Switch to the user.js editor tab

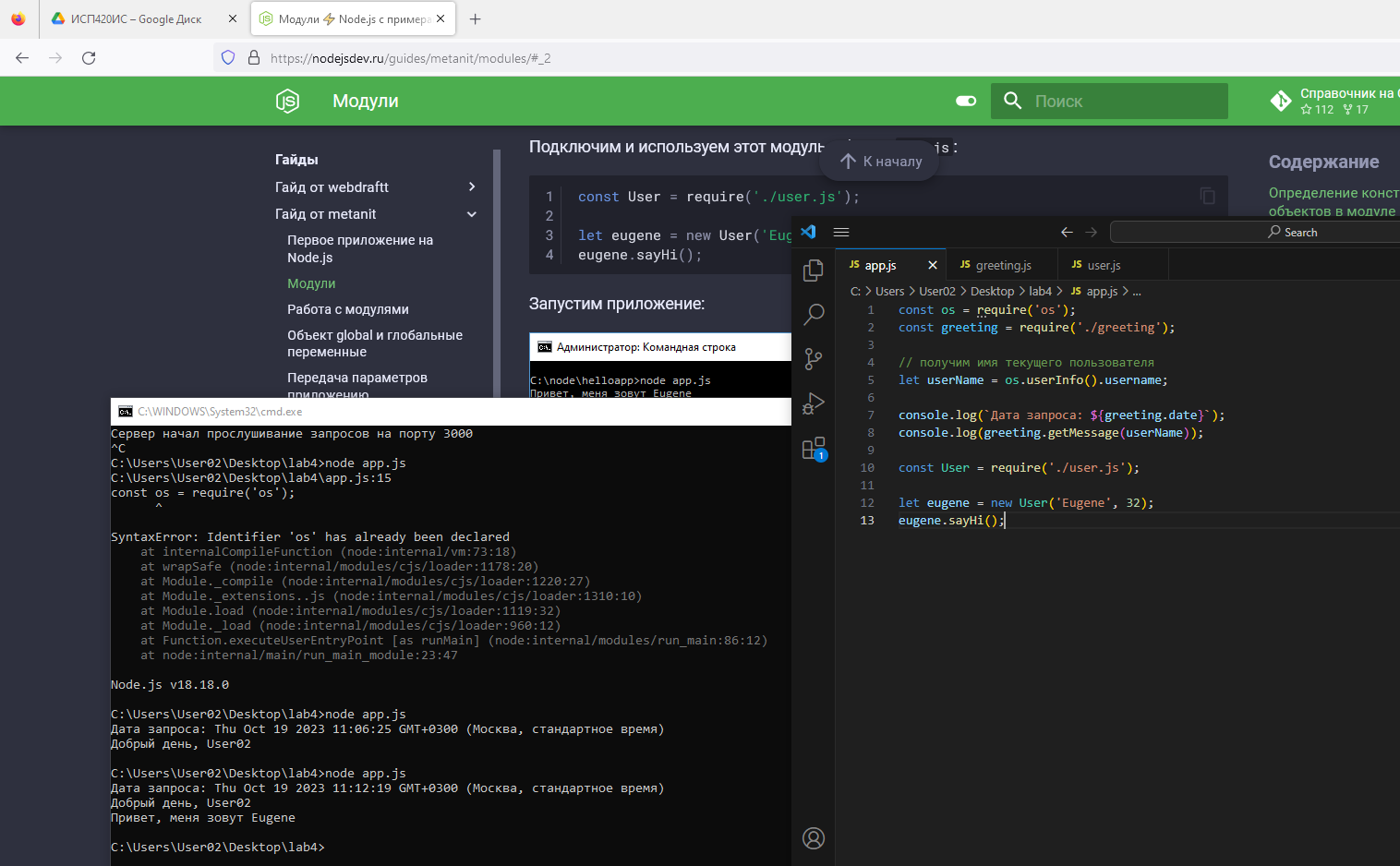(1103, 265)
